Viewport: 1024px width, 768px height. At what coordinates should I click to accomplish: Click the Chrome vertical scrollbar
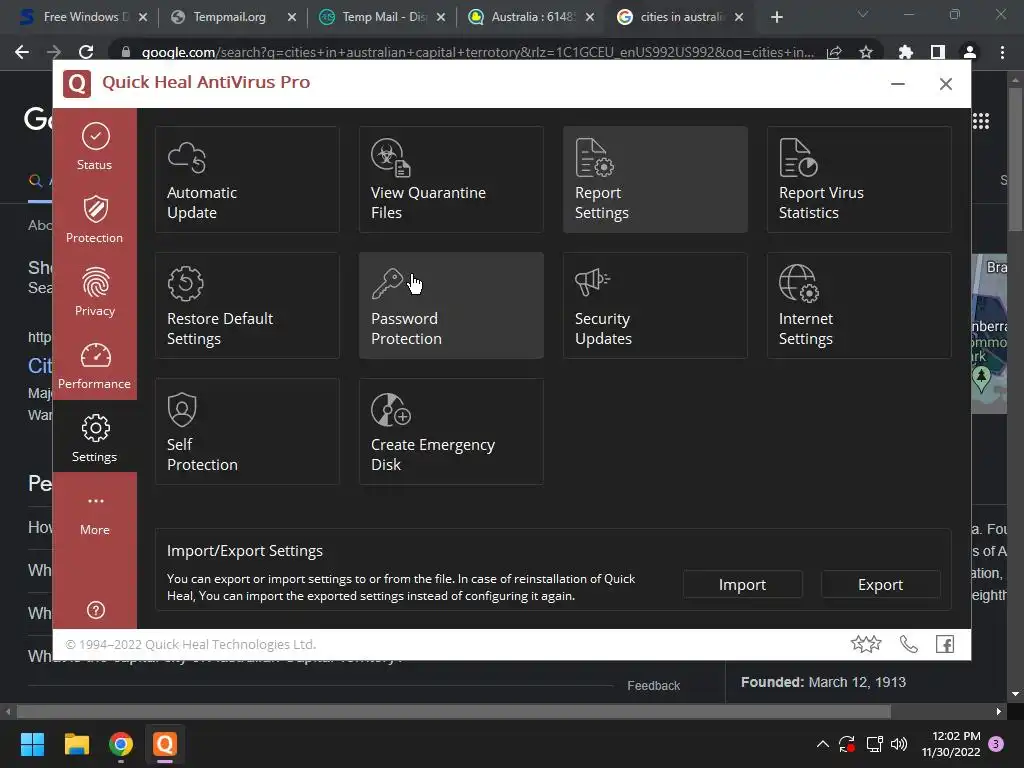pyautogui.click(x=1015, y=158)
